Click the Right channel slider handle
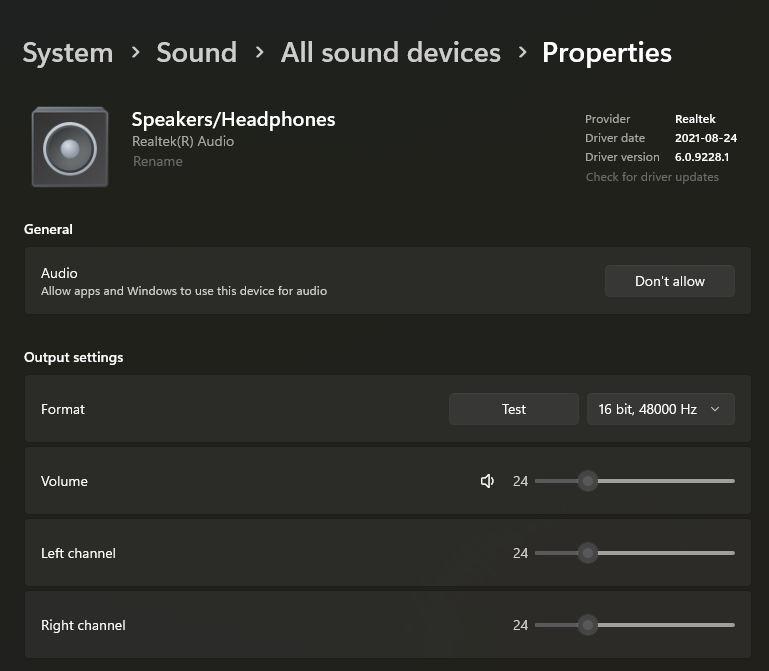The height and width of the screenshot is (671, 769). [x=588, y=625]
